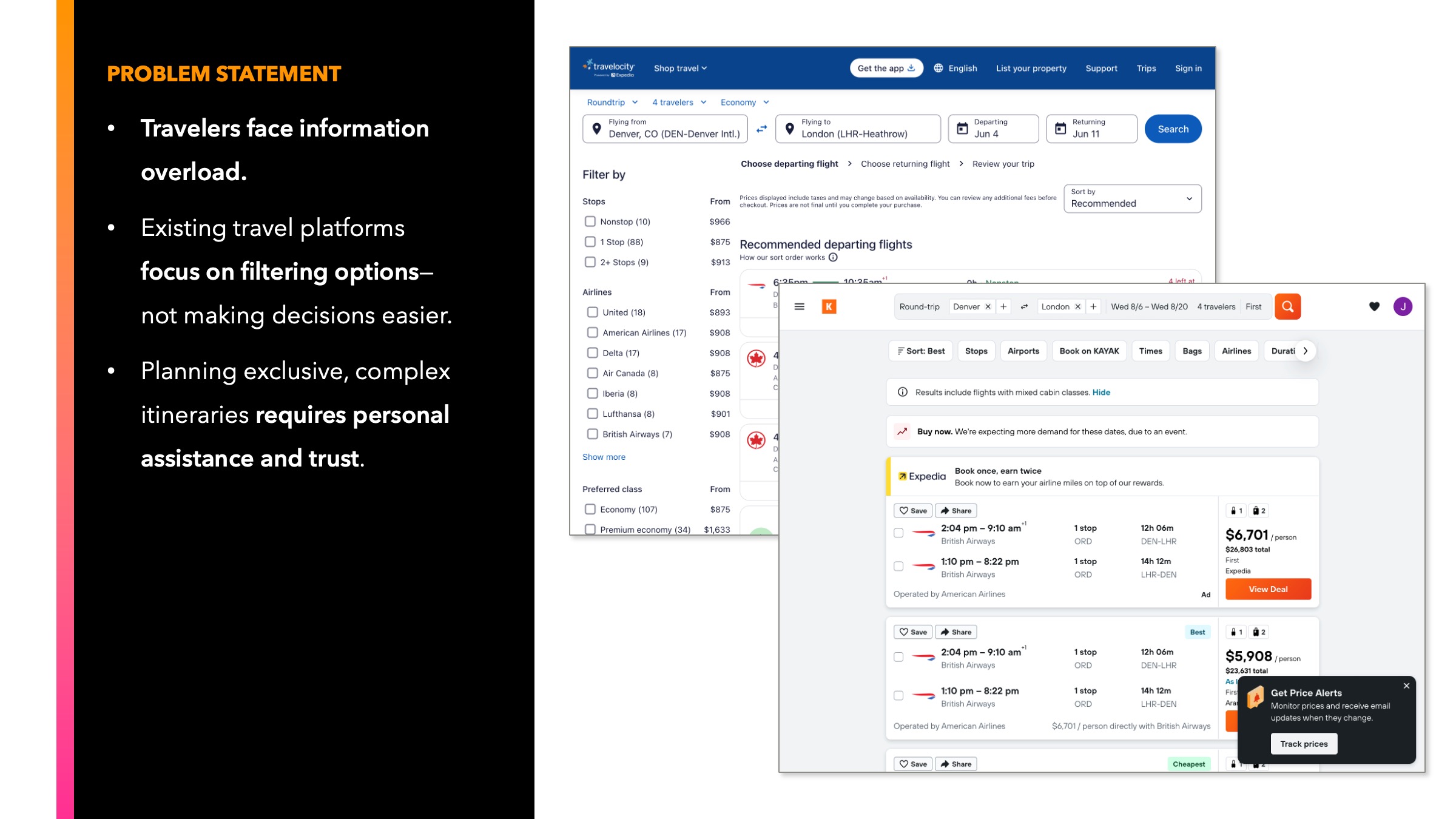The width and height of the screenshot is (1456, 819).
Task: Check the Nonstop (10) filter
Action: click(x=590, y=221)
